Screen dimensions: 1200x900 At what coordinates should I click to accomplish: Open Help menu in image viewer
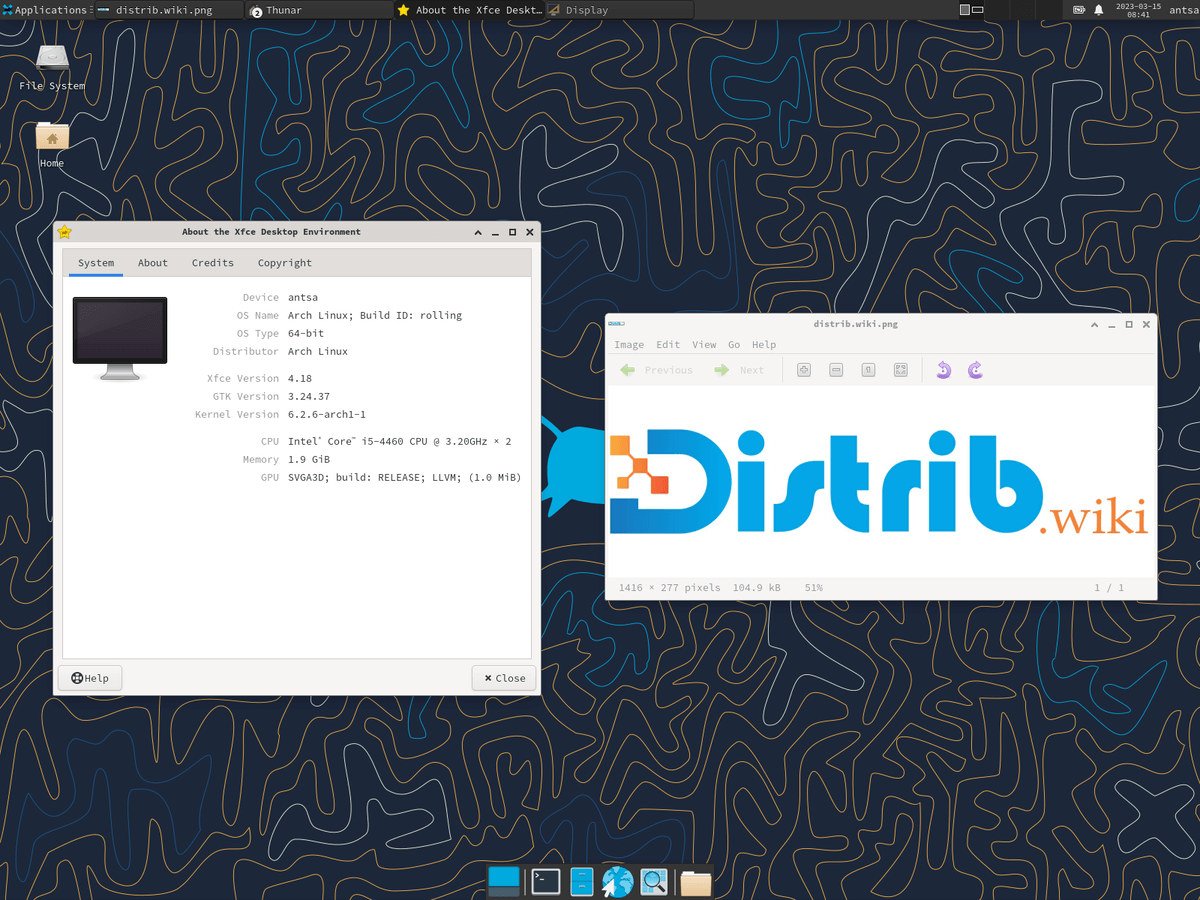coord(764,345)
